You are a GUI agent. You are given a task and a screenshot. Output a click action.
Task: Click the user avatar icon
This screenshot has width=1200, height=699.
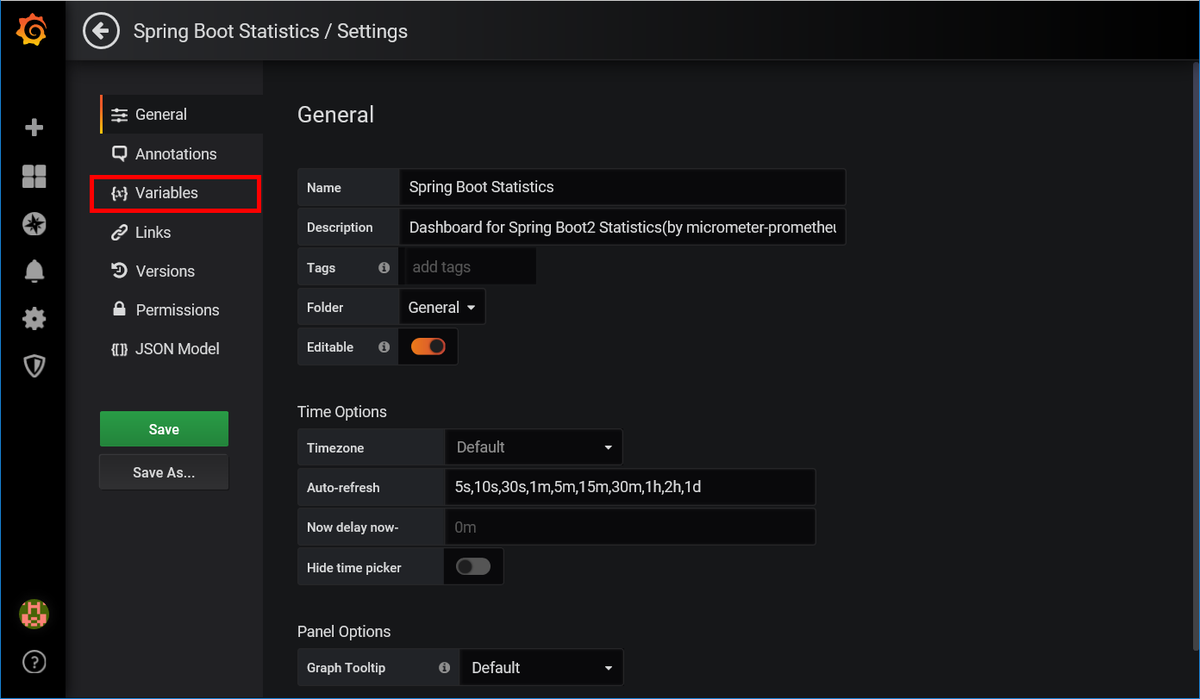coord(34,614)
